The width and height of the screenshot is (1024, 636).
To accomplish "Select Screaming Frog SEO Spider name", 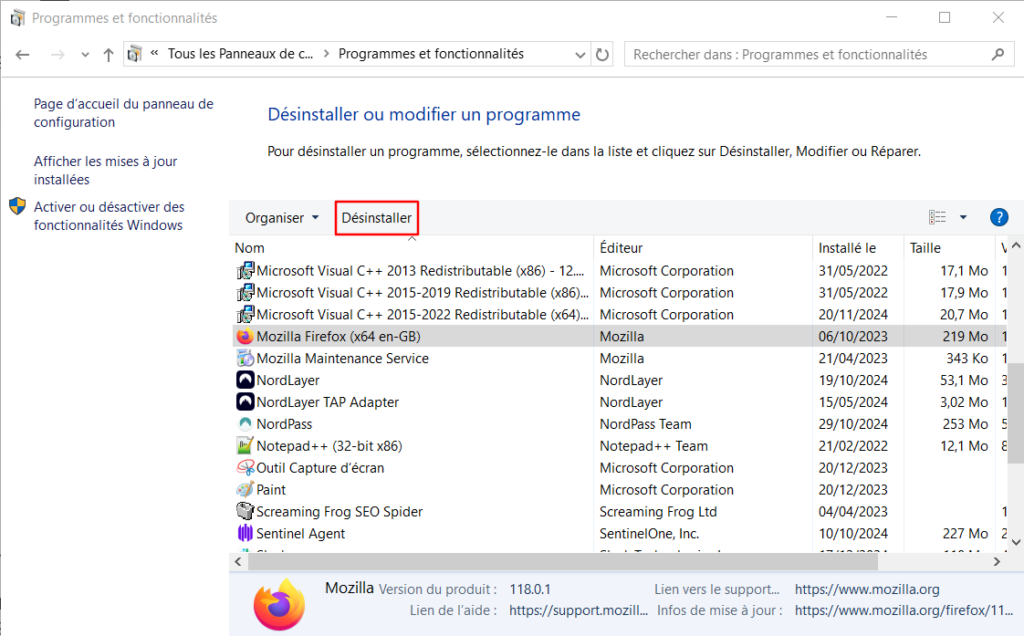I will click(339, 512).
